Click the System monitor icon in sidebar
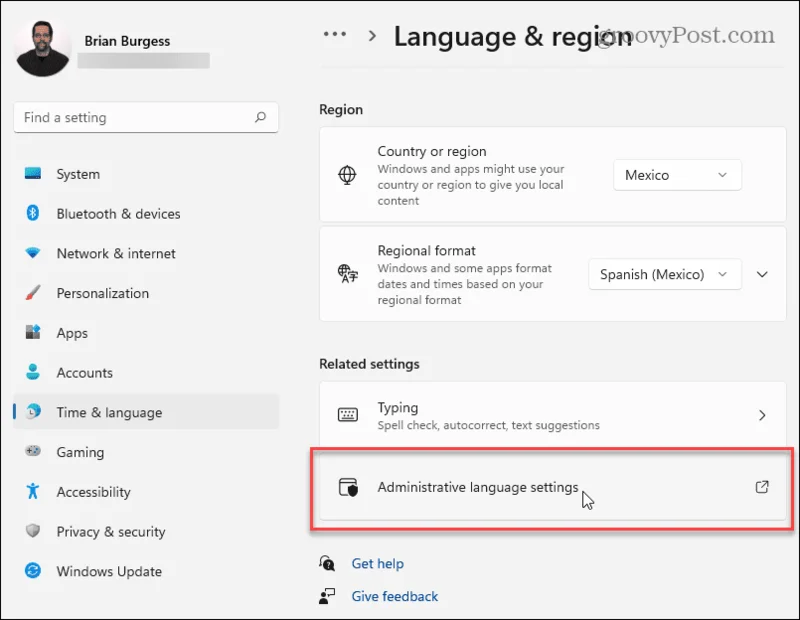Screen dimensions: 800x620 33,173
